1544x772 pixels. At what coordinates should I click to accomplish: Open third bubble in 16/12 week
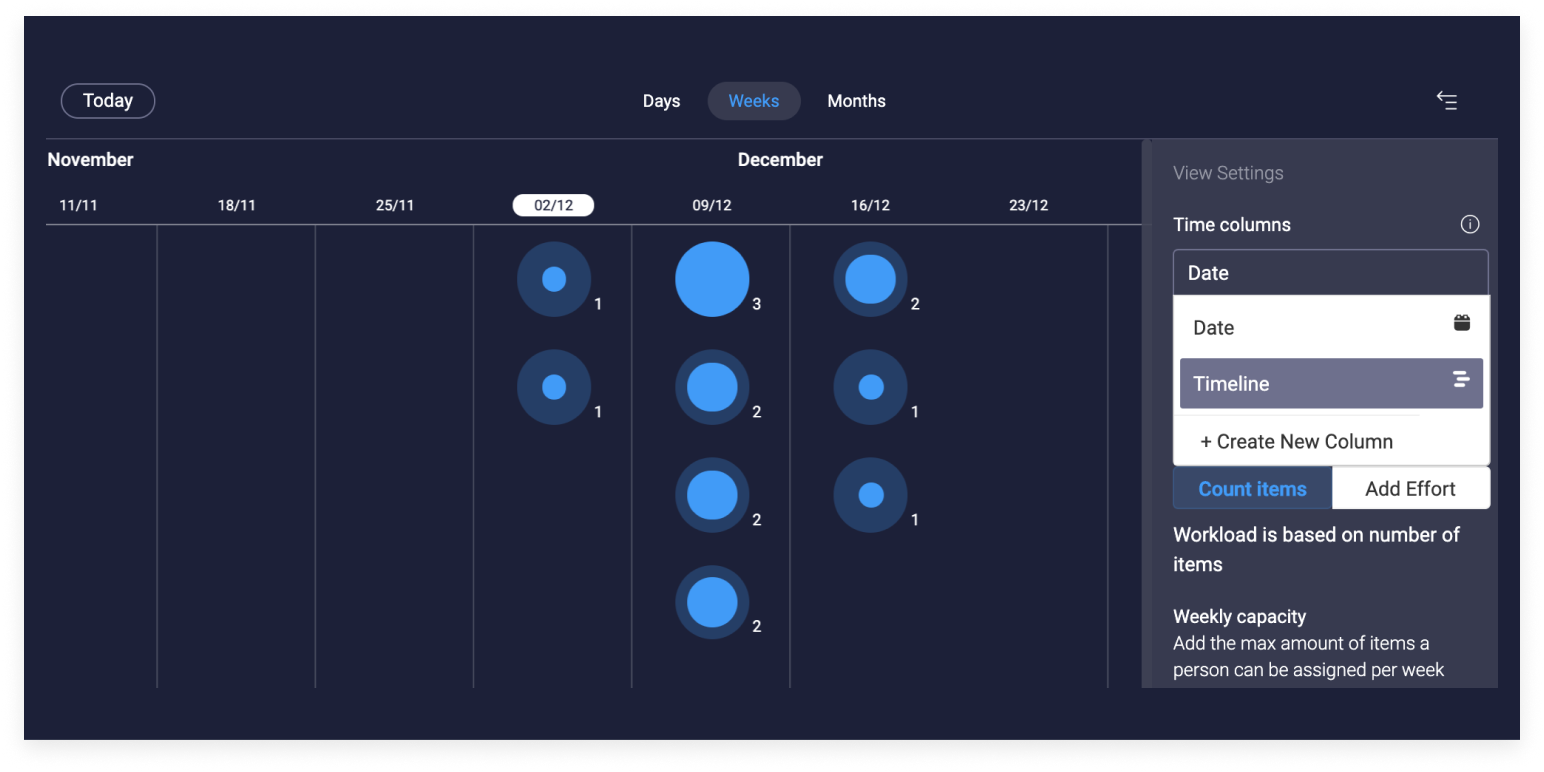pyautogui.click(x=870, y=495)
